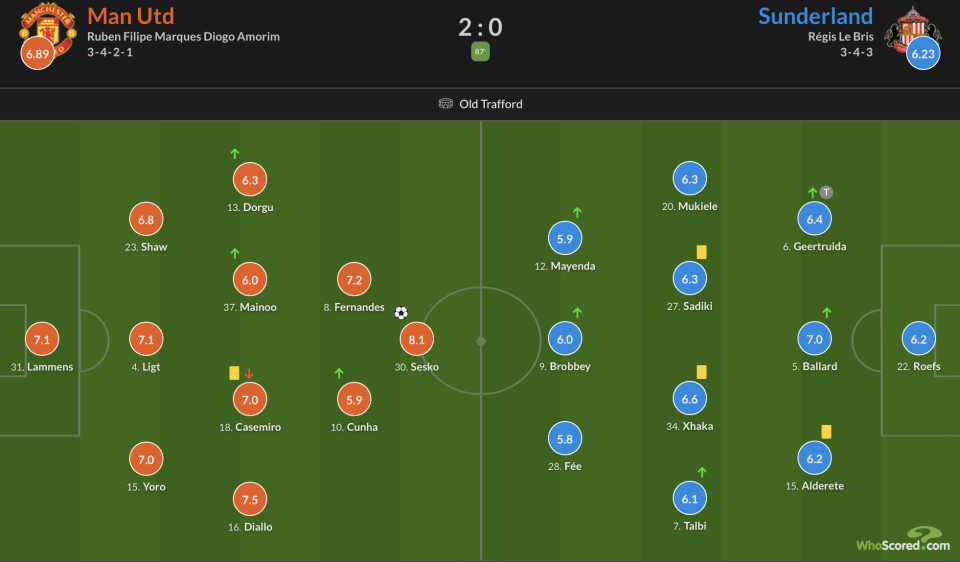
Task: Click the Sunderland club crest
Action: pyautogui.click(x=910, y=28)
